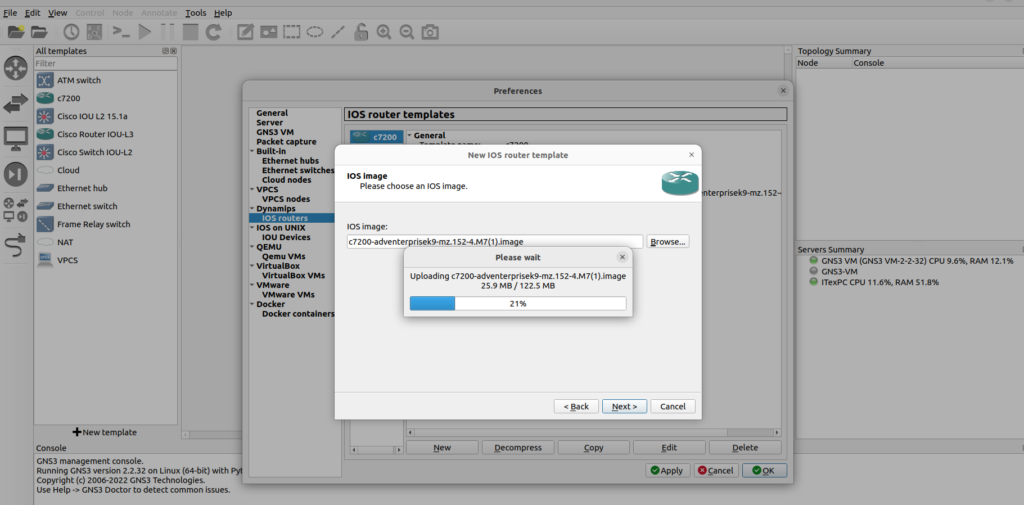Open the File menu
The image size is (1024, 505).
pos(10,13)
